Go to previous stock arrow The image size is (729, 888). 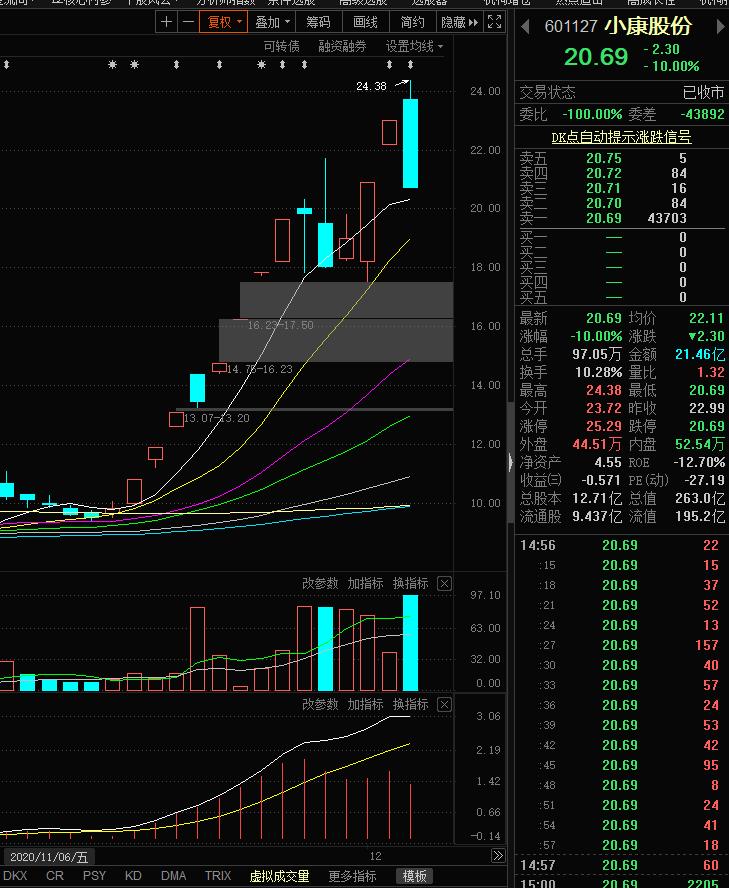pos(525,26)
